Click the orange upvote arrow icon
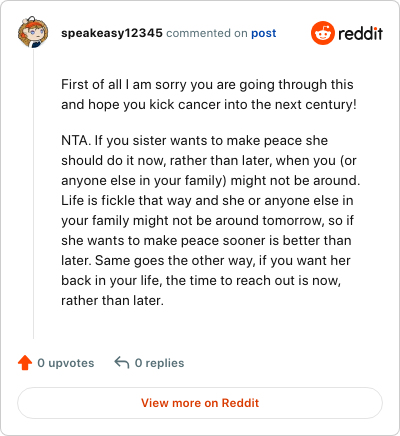Image resolution: width=400 pixels, height=436 pixels. [25, 363]
